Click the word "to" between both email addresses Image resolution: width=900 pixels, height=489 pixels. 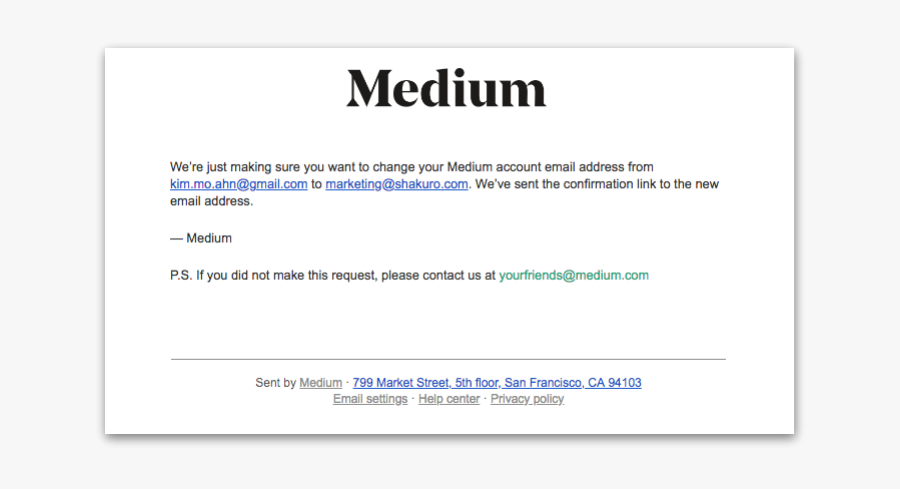(316, 184)
